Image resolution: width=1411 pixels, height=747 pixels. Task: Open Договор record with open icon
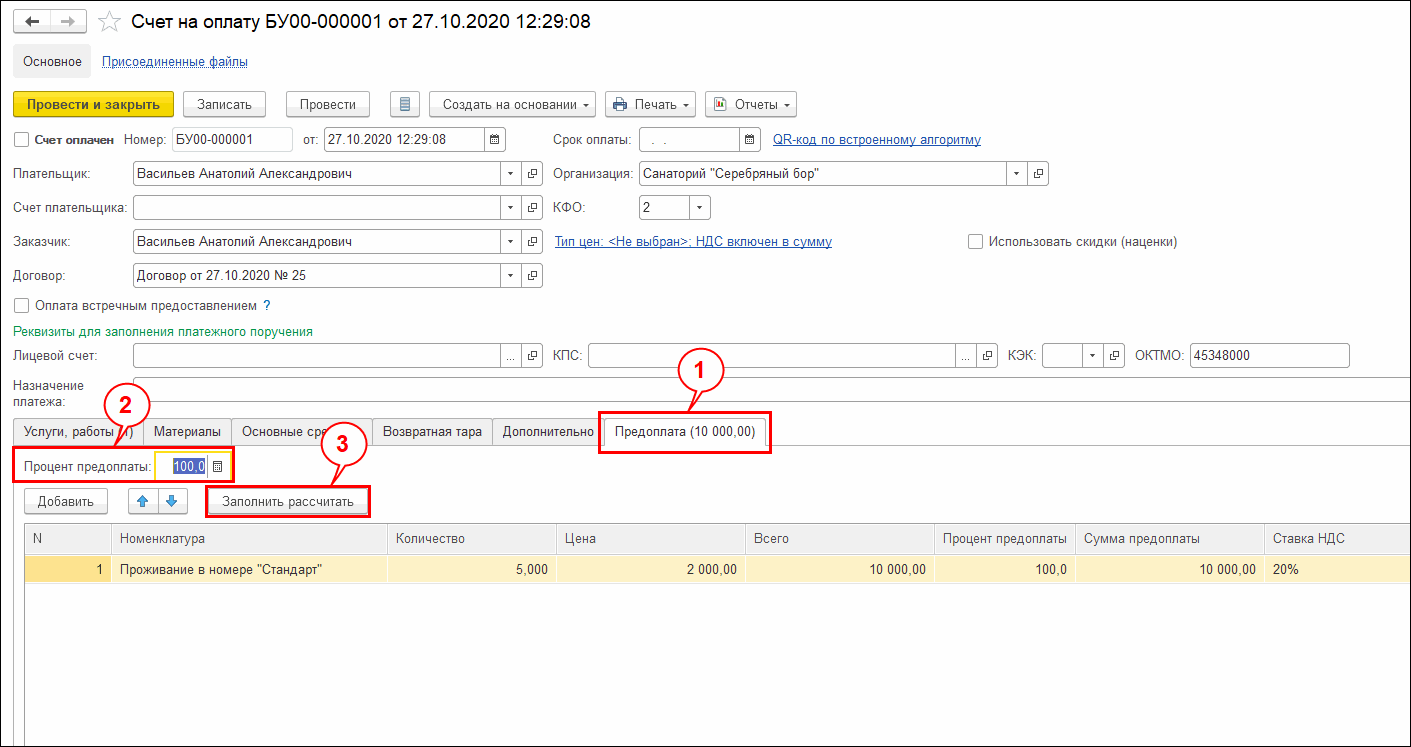point(533,276)
